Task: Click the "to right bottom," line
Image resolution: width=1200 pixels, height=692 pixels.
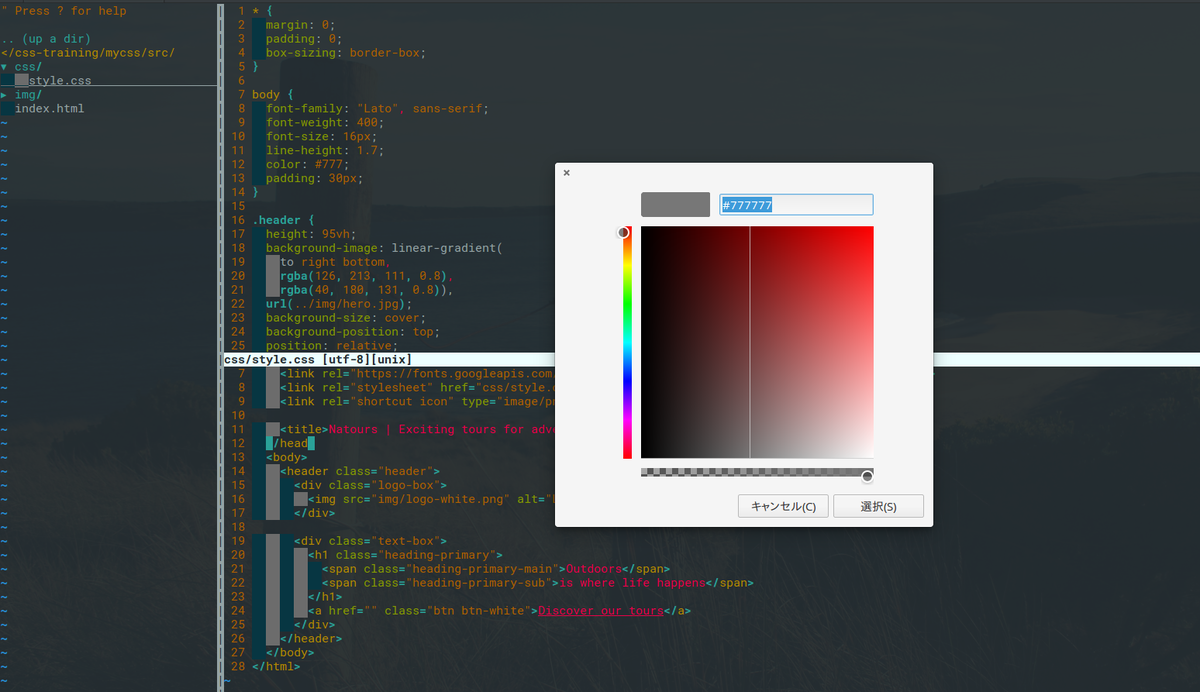Action: (x=336, y=263)
